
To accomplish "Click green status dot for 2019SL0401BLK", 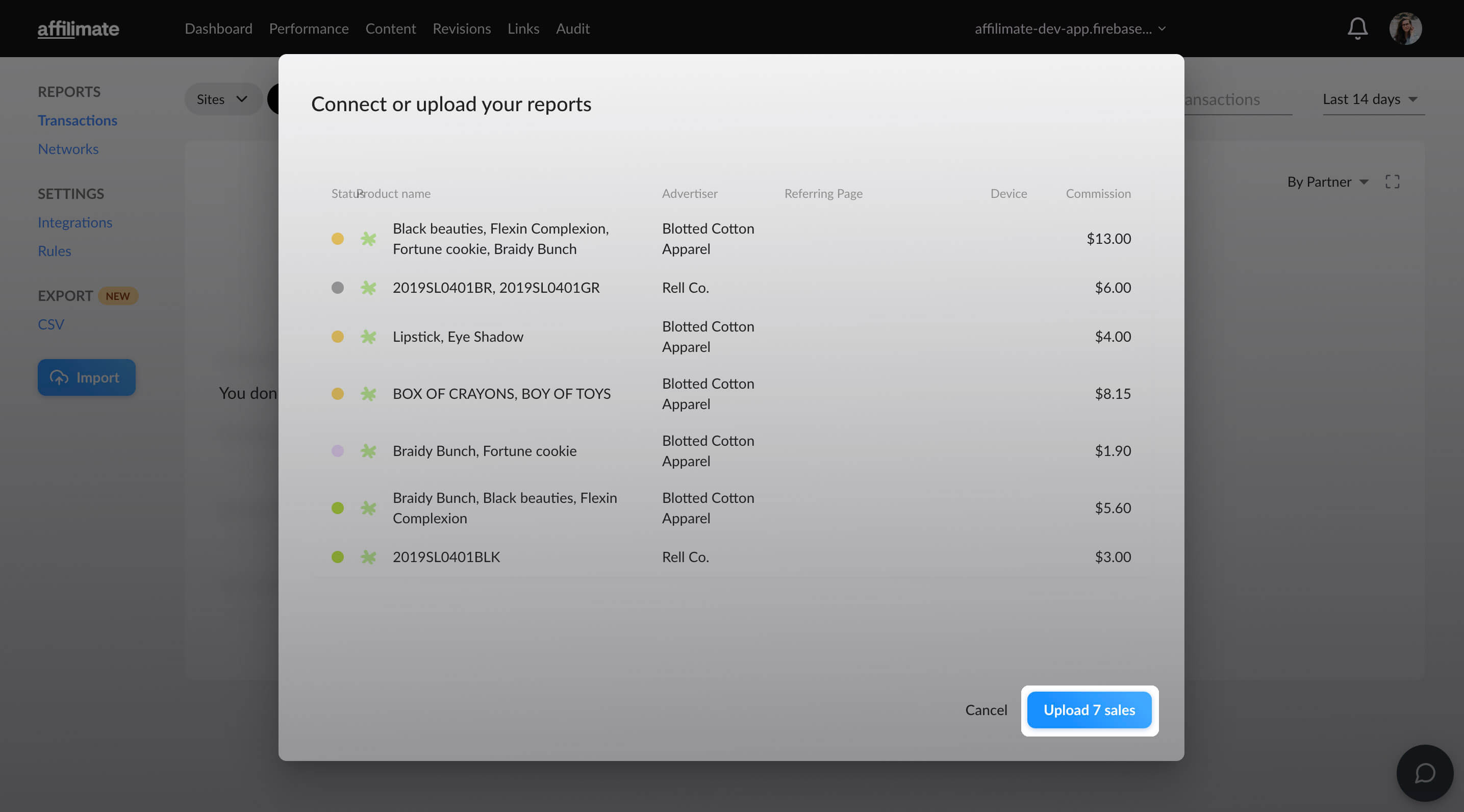I will [338, 557].
